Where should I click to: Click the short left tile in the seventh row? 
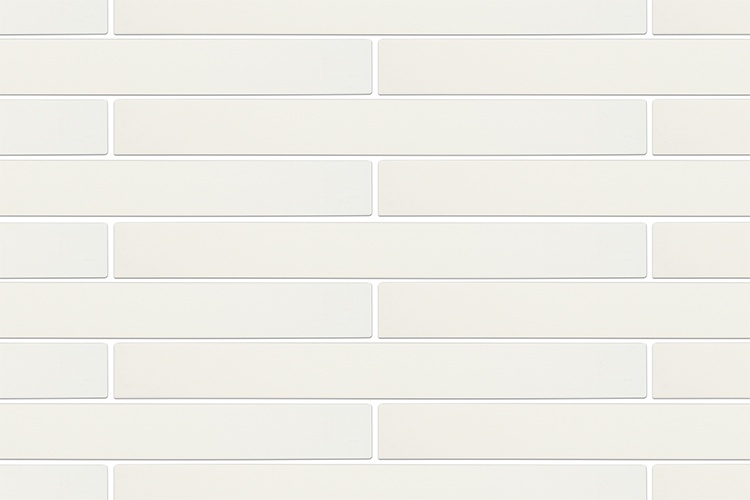coord(52,371)
